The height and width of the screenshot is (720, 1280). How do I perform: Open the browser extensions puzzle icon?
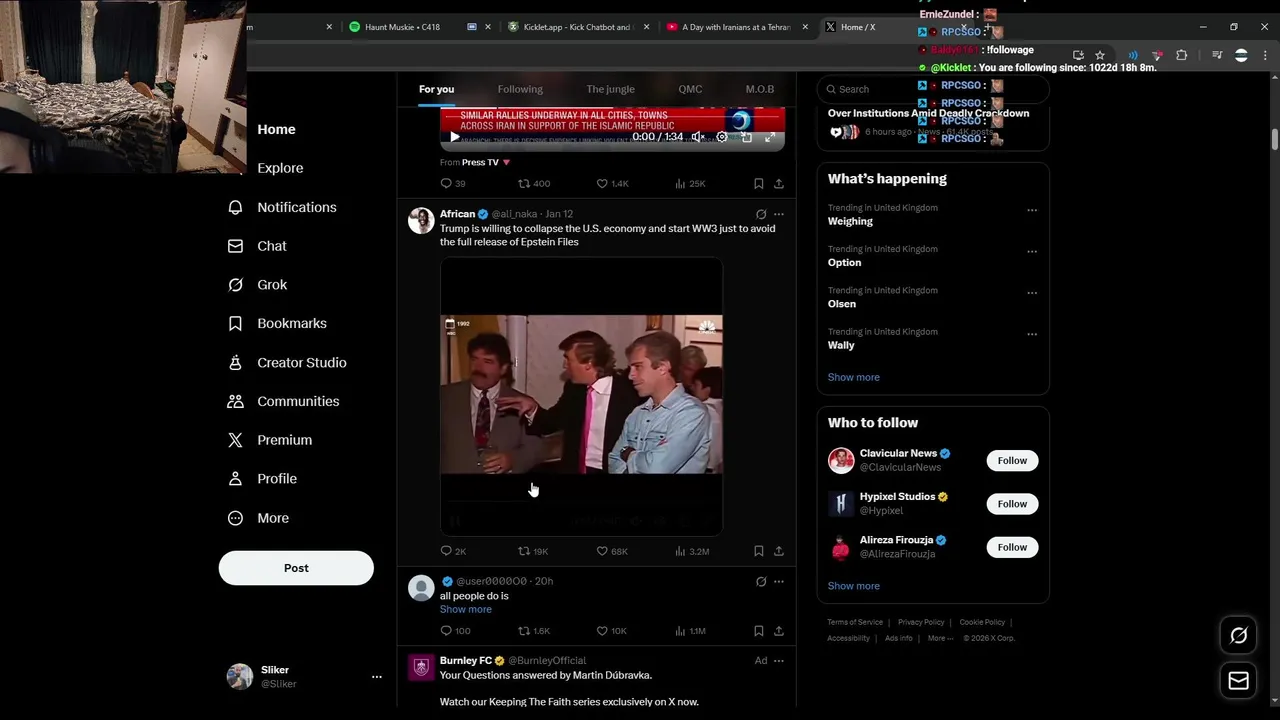pos(1181,55)
